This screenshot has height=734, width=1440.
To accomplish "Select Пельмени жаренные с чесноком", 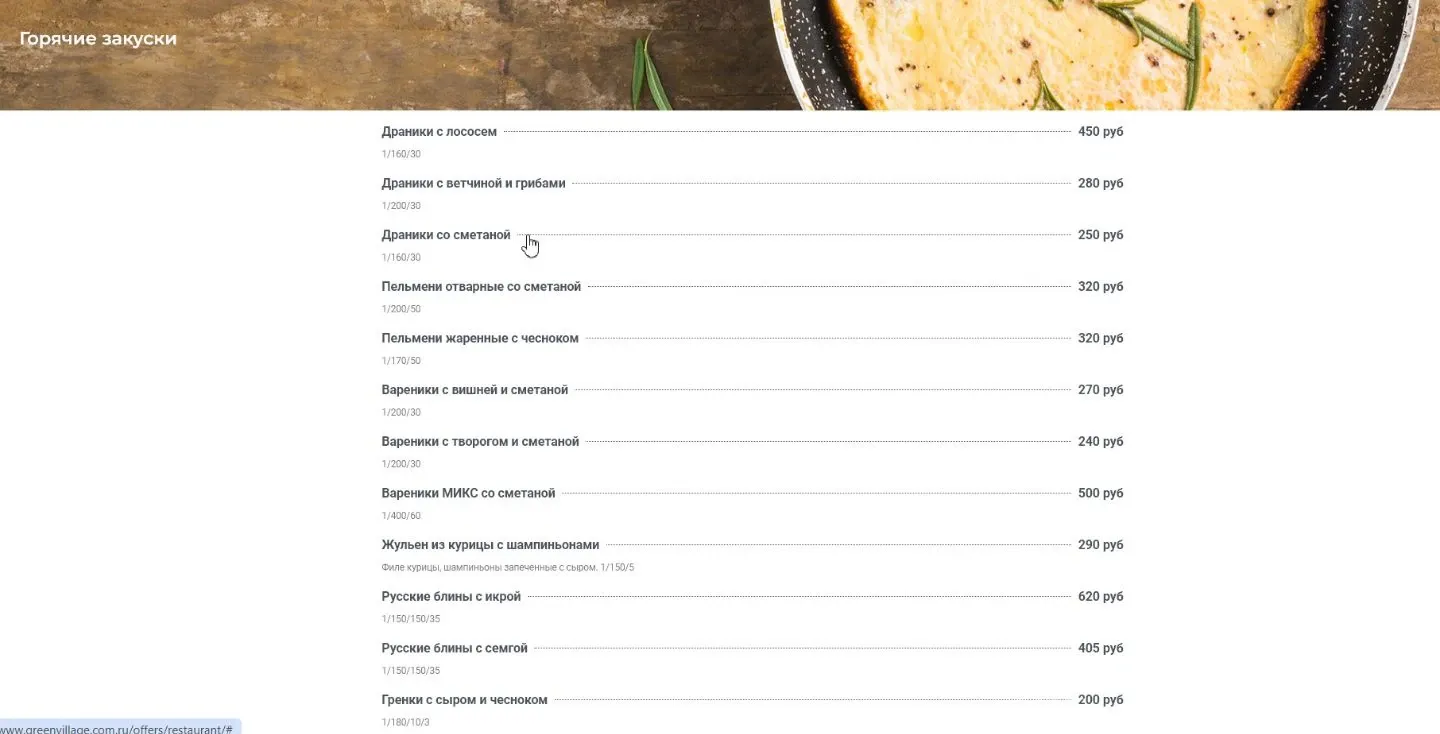I will (480, 339).
